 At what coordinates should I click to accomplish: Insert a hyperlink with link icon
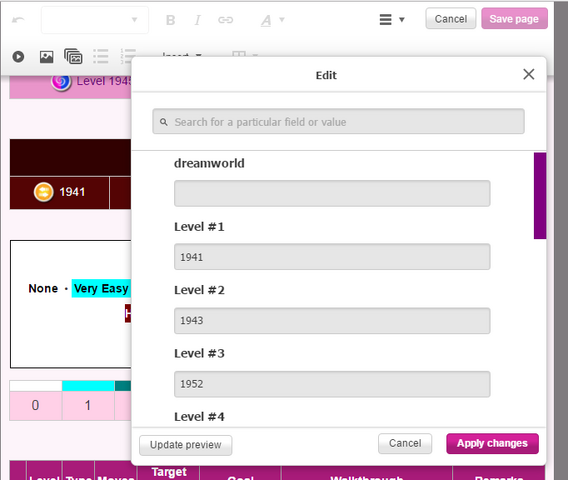pos(225,20)
